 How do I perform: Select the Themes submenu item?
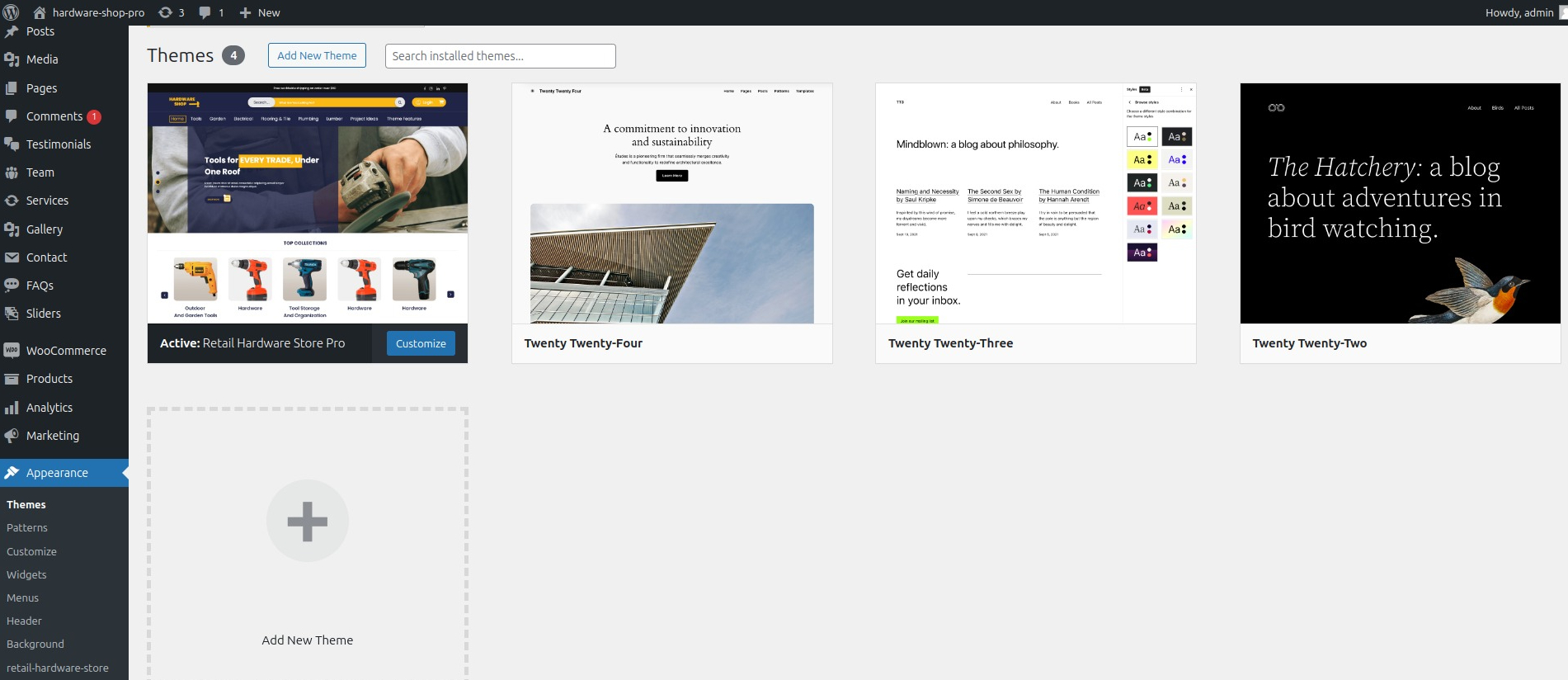(26, 504)
